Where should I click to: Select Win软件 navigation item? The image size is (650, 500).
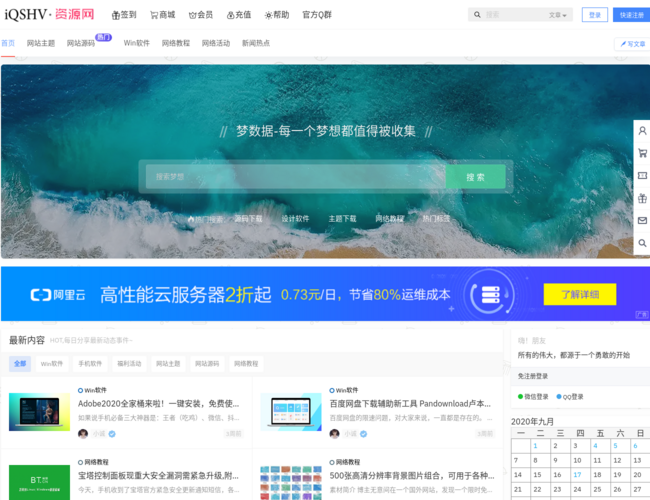click(x=136, y=43)
